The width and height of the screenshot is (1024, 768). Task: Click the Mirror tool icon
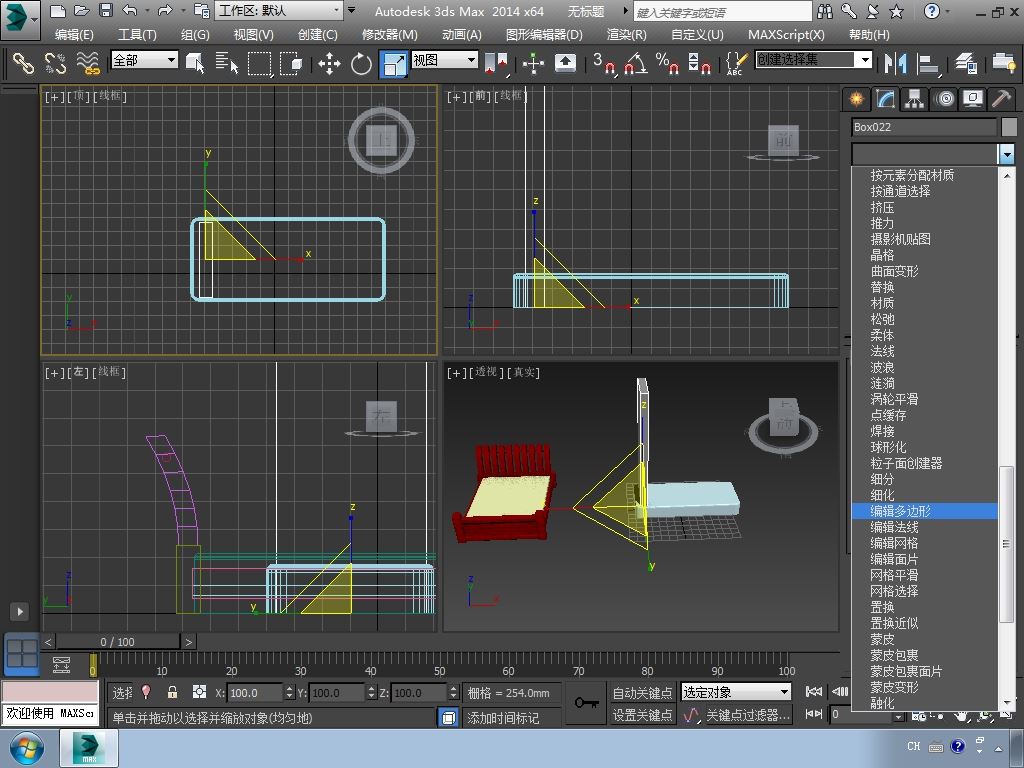(895, 63)
